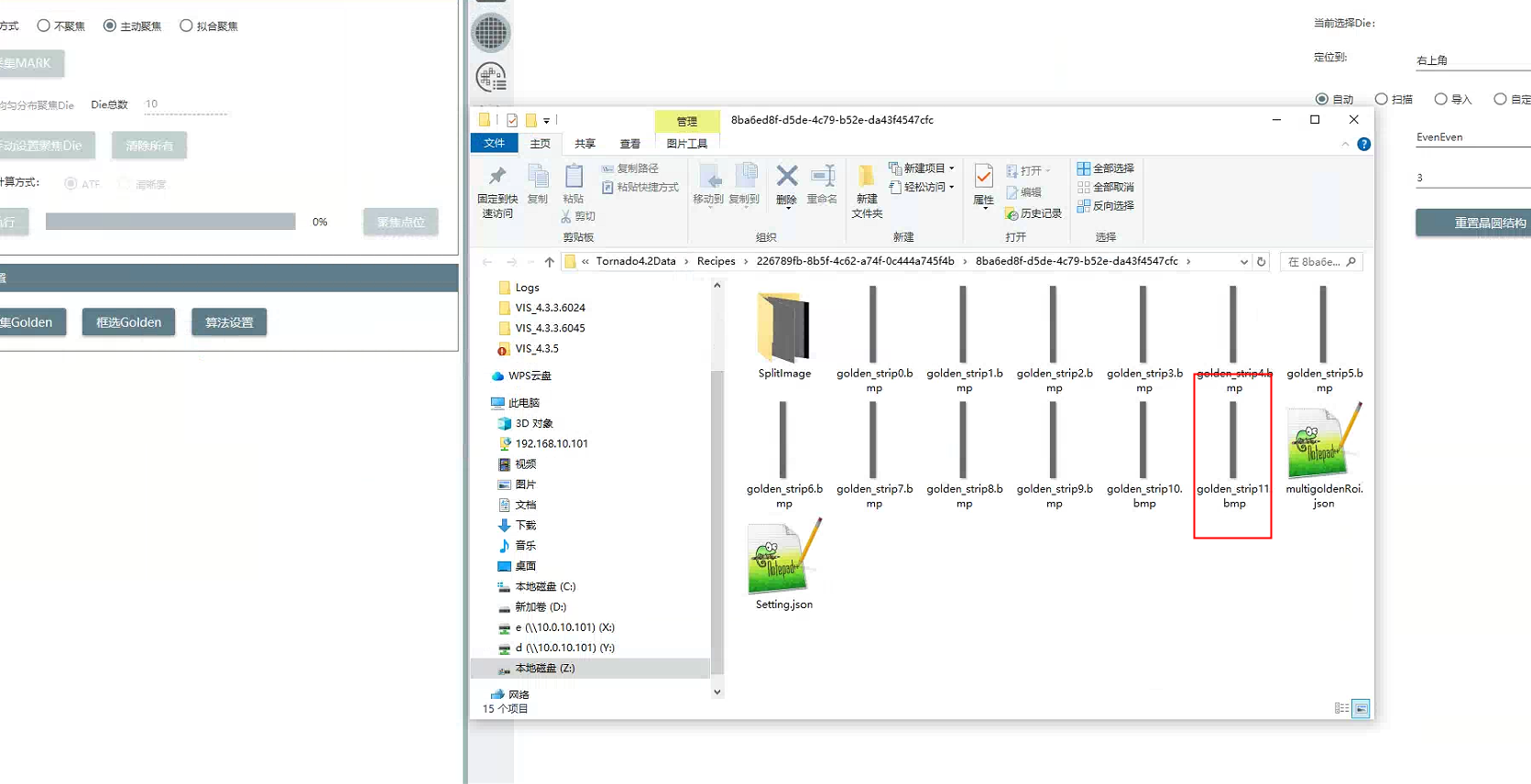Screen dimensions: 1531x784
Task: Select the 扫描 radio button
Action: coord(1382,99)
